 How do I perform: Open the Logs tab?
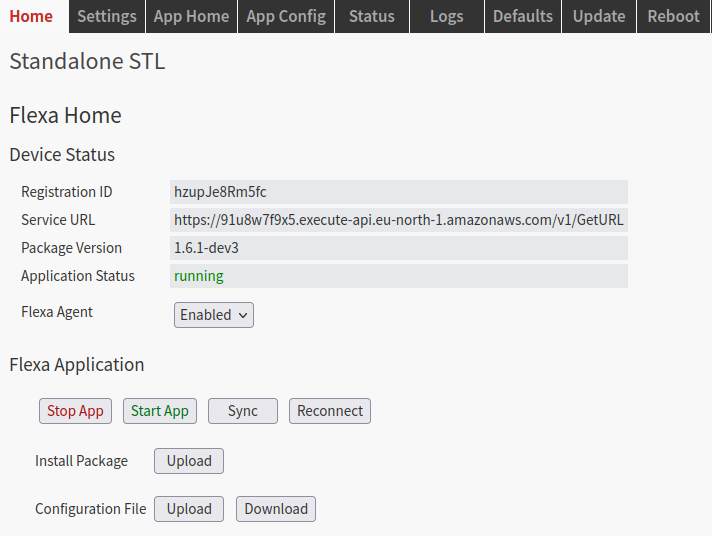click(x=446, y=16)
